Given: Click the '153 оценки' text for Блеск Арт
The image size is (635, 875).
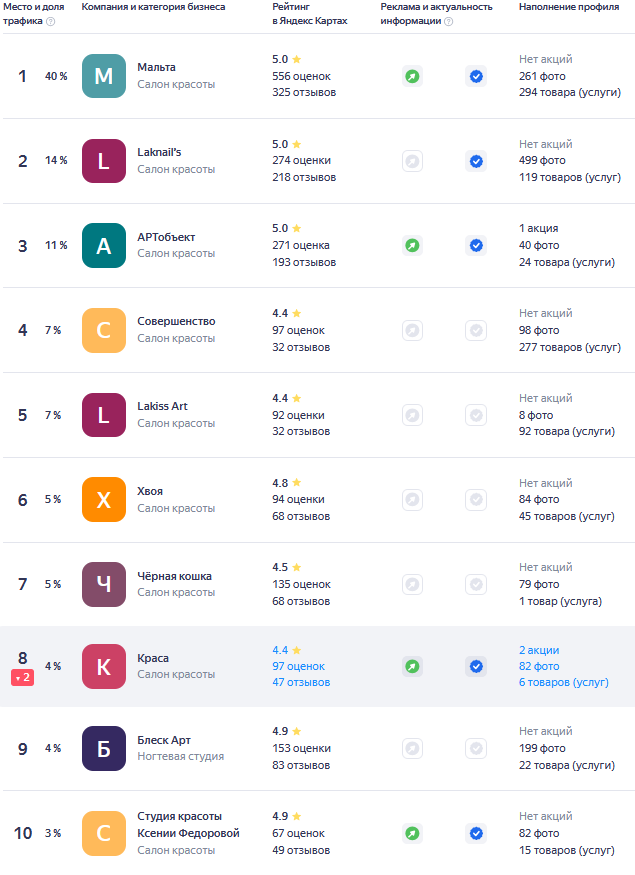Looking at the screenshot, I should pos(301,748).
